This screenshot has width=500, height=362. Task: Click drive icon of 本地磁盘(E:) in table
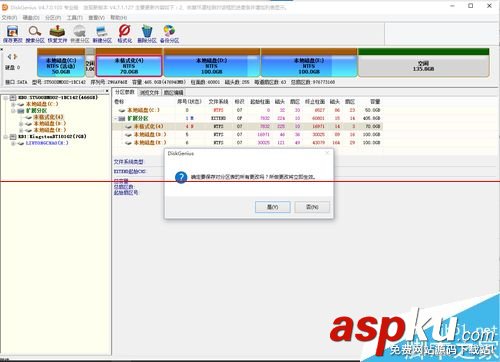(x=128, y=143)
